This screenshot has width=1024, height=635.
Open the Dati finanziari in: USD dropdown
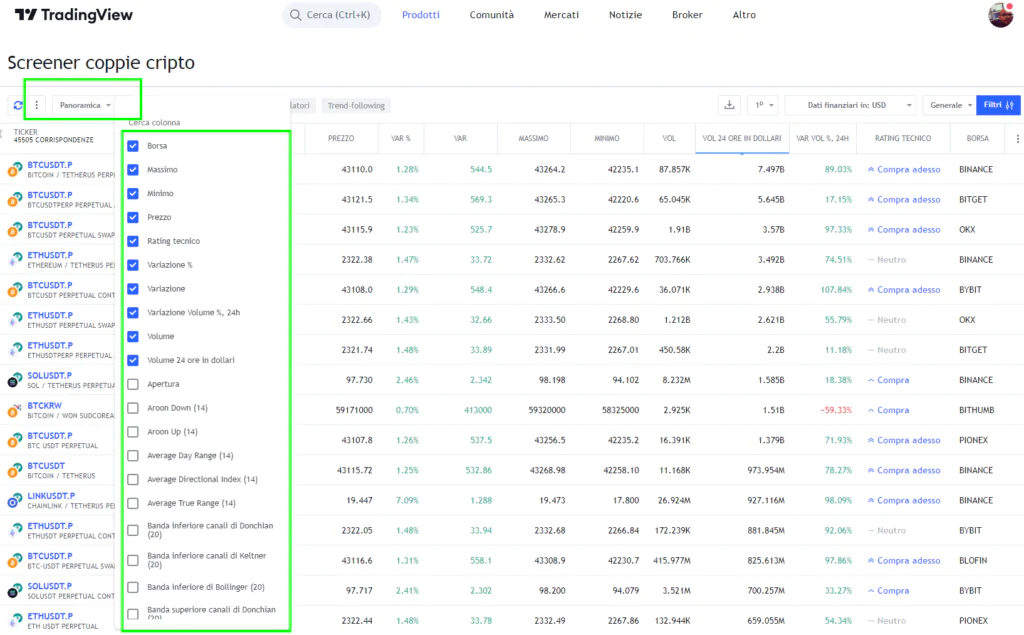tap(851, 105)
